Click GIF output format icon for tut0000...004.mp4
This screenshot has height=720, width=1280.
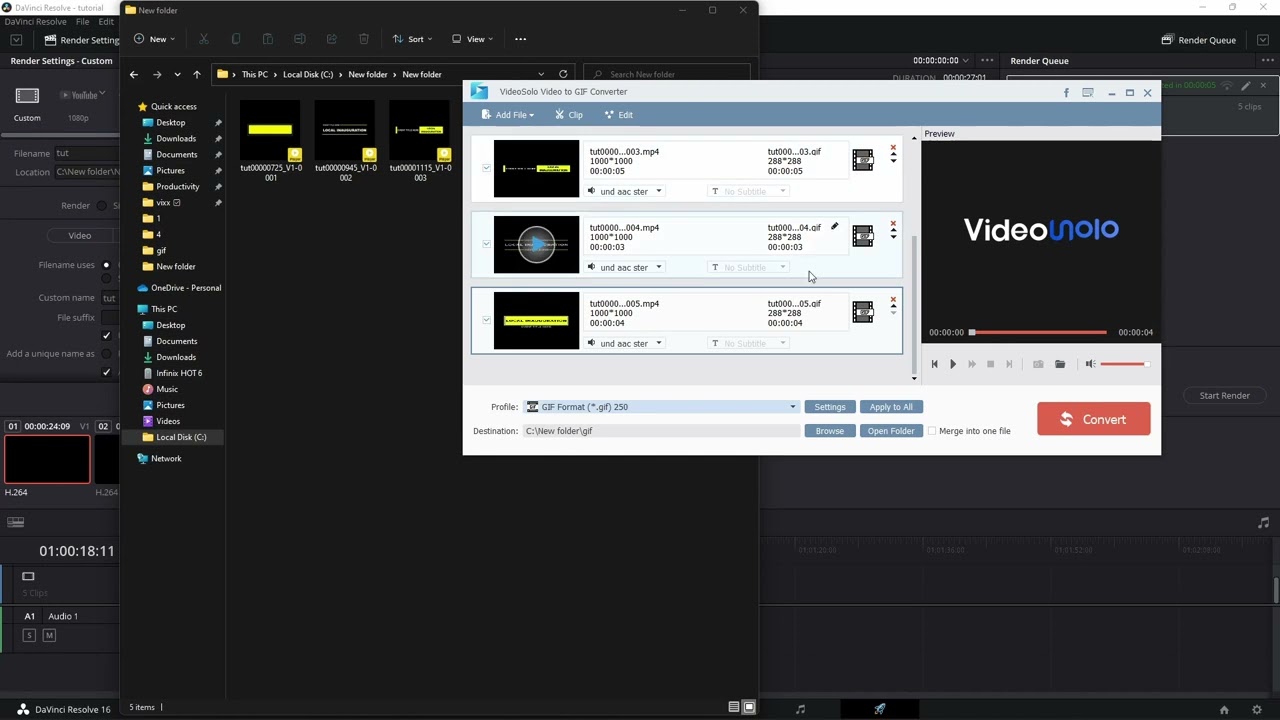[x=862, y=236]
